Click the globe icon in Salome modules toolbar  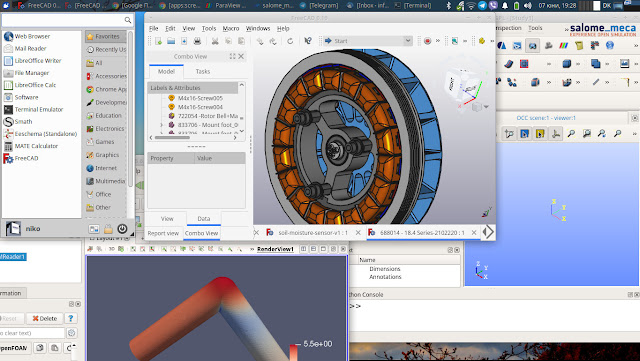(610, 45)
